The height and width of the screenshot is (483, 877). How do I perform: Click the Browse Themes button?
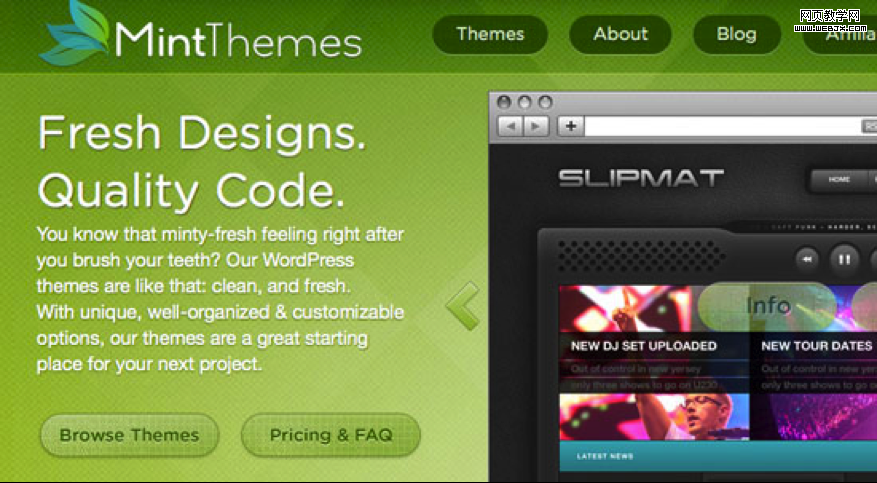click(129, 435)
